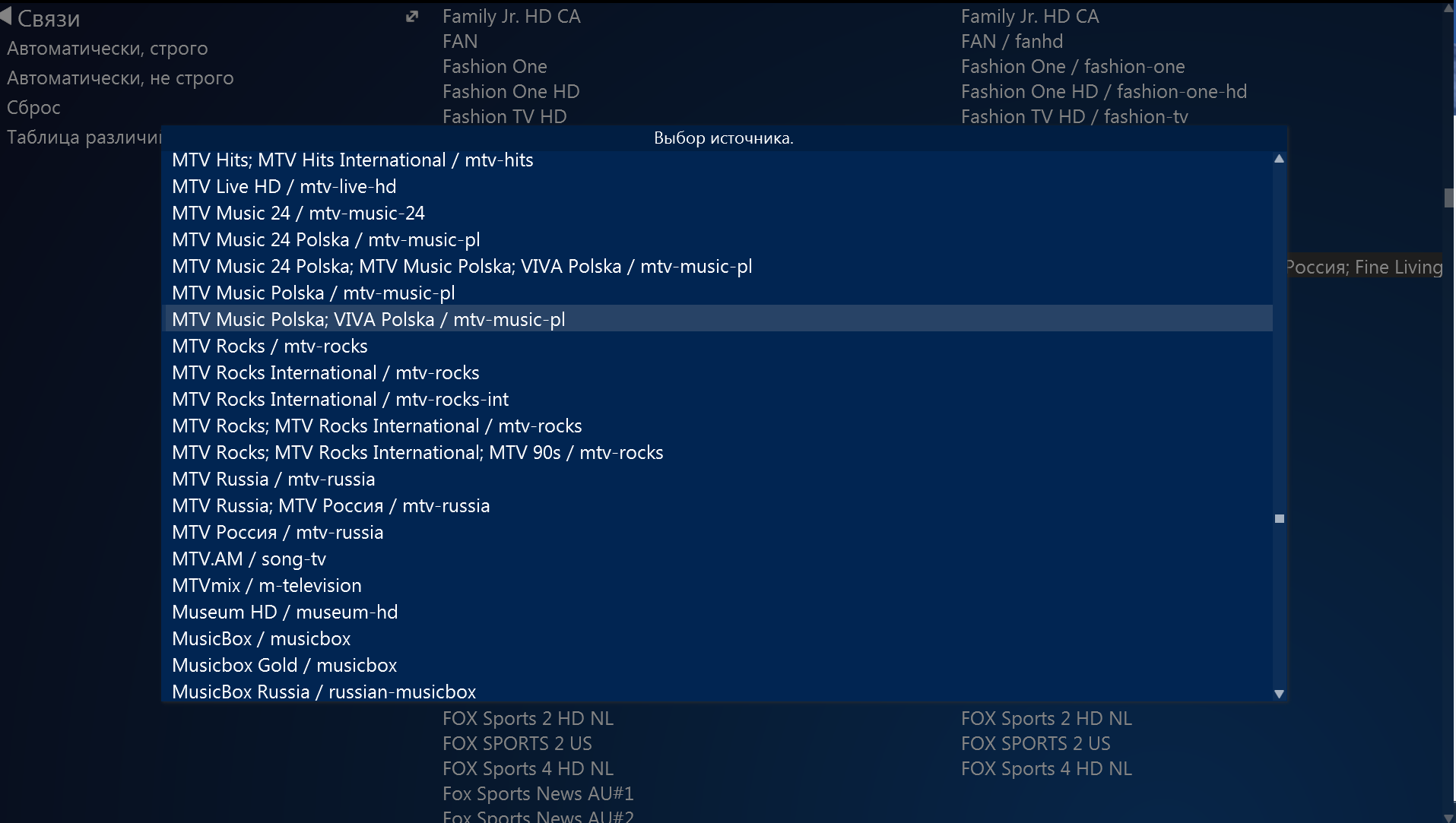Choose MTV.AM / song-tv source
1456x823 pixels.
pos(249,559)
